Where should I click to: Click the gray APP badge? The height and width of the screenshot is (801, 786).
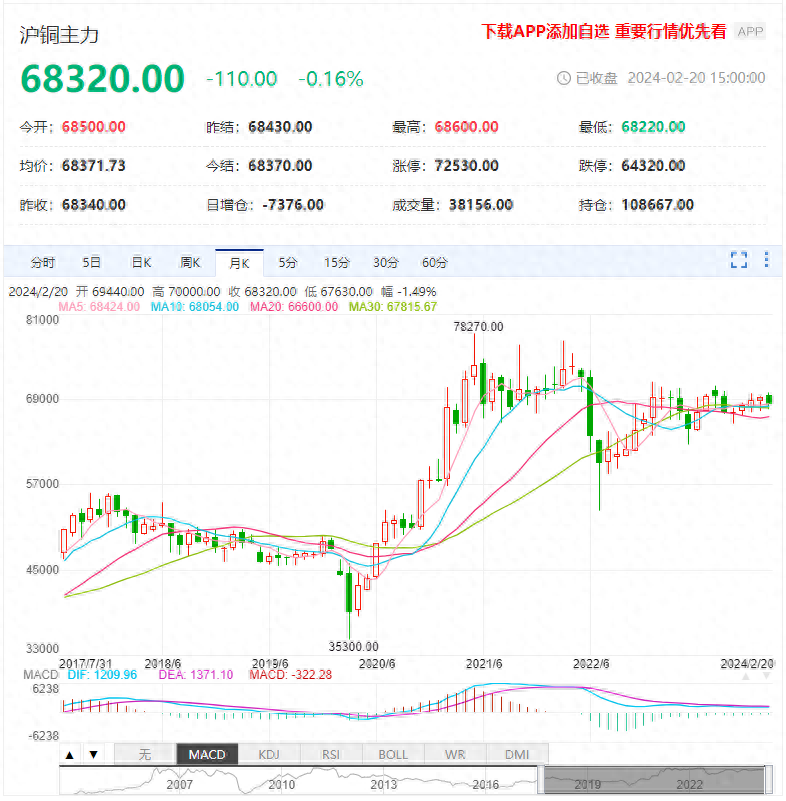(x=750, y=32)
